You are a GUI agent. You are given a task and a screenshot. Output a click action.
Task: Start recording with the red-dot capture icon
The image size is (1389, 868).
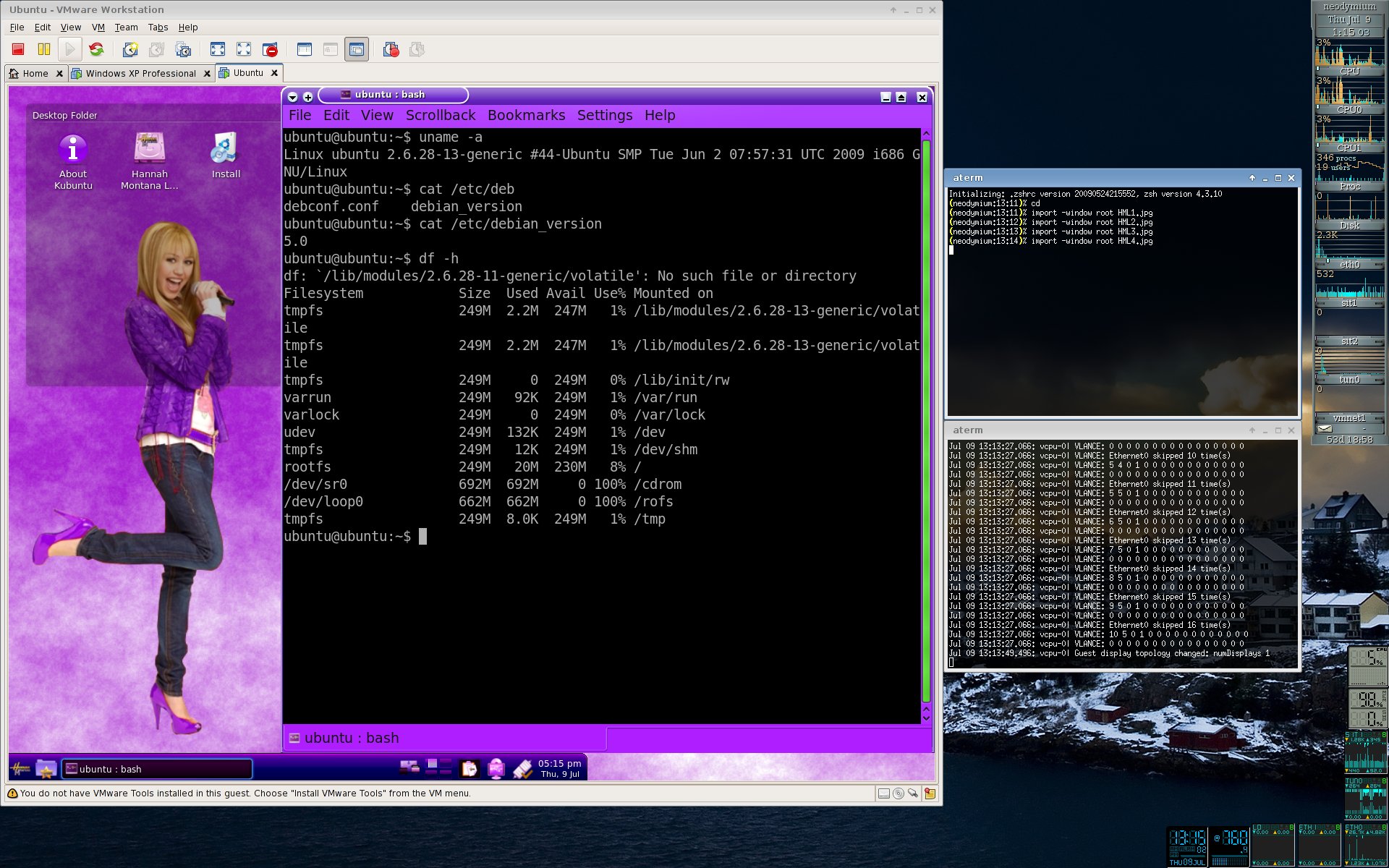[x=391, y=49]
